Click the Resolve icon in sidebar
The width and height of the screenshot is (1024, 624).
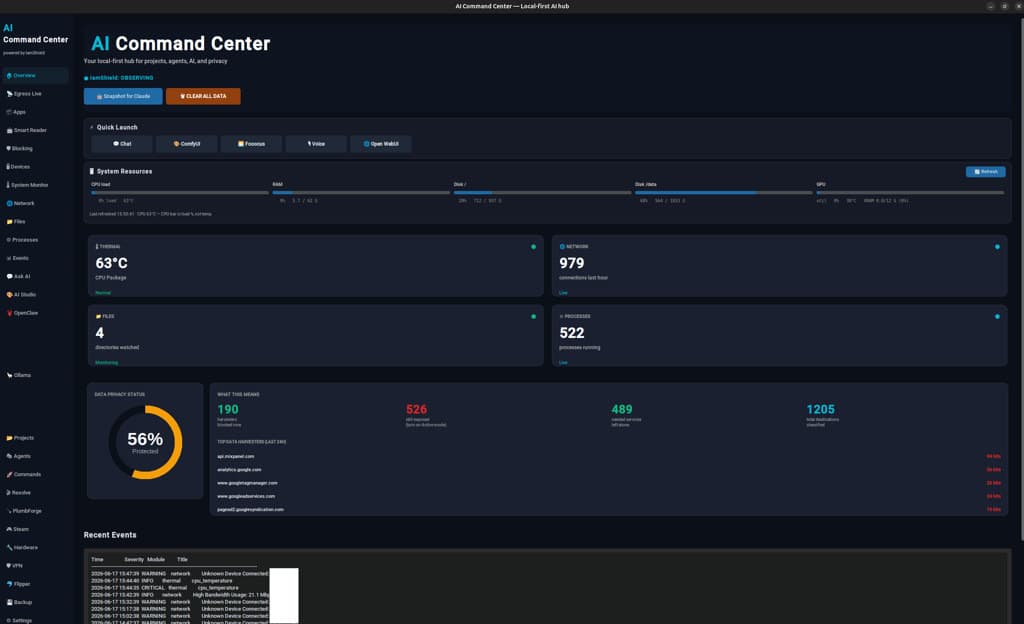coord(8,493)
